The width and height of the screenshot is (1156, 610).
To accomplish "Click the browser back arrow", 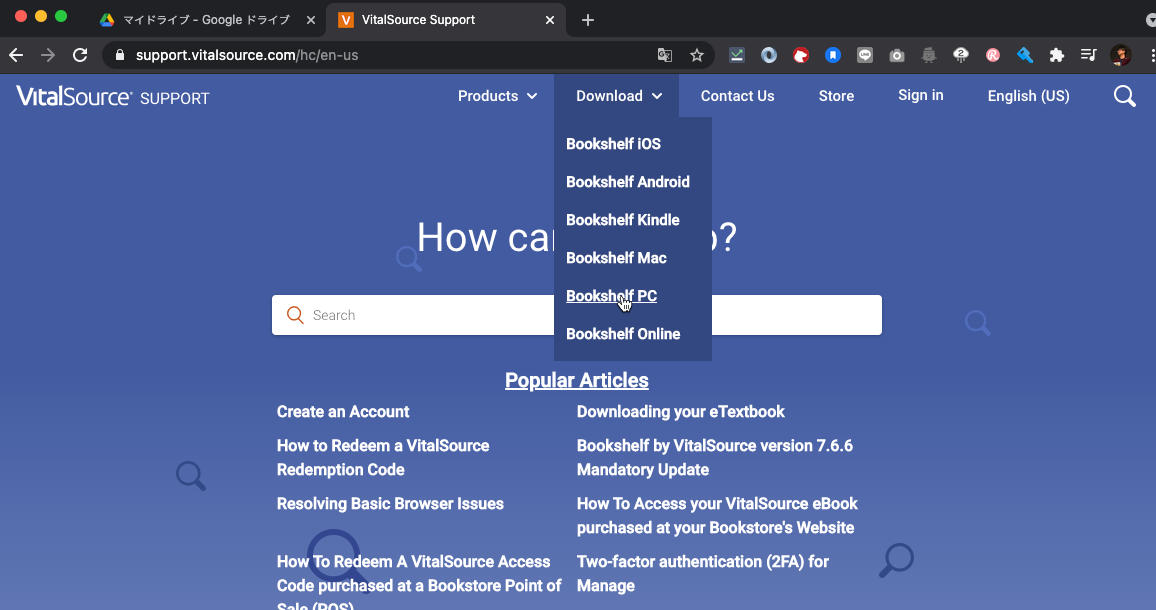I will pyautogui.click(x=15, y=55).
